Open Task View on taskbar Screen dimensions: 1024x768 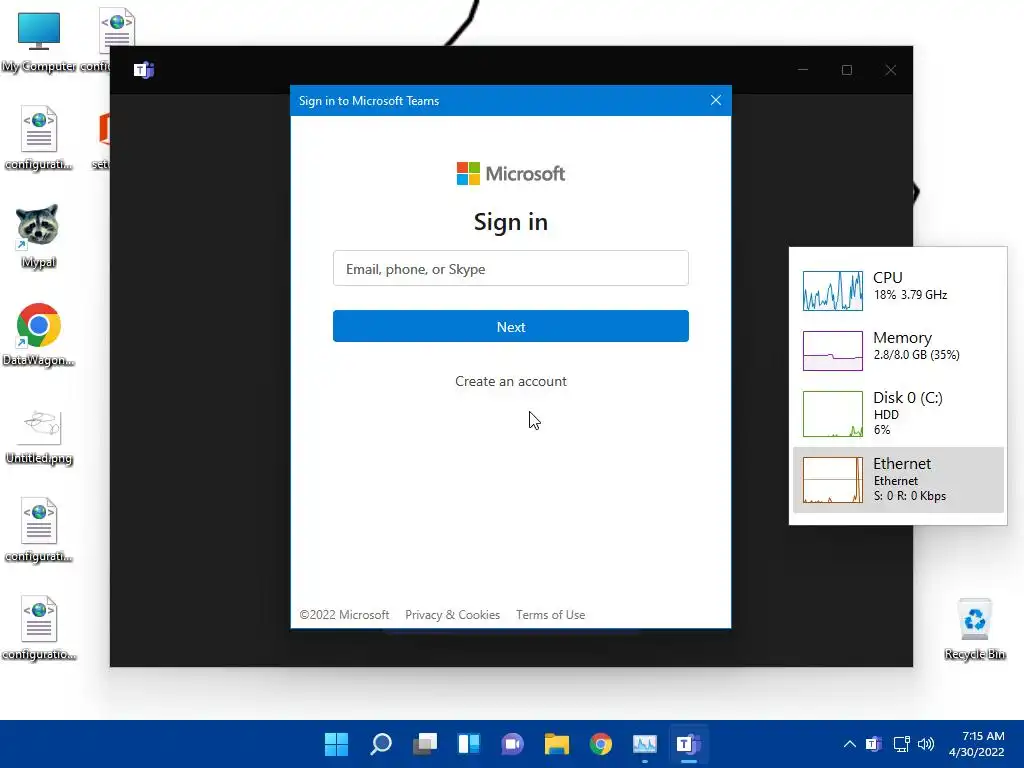(x=425, y=744)
